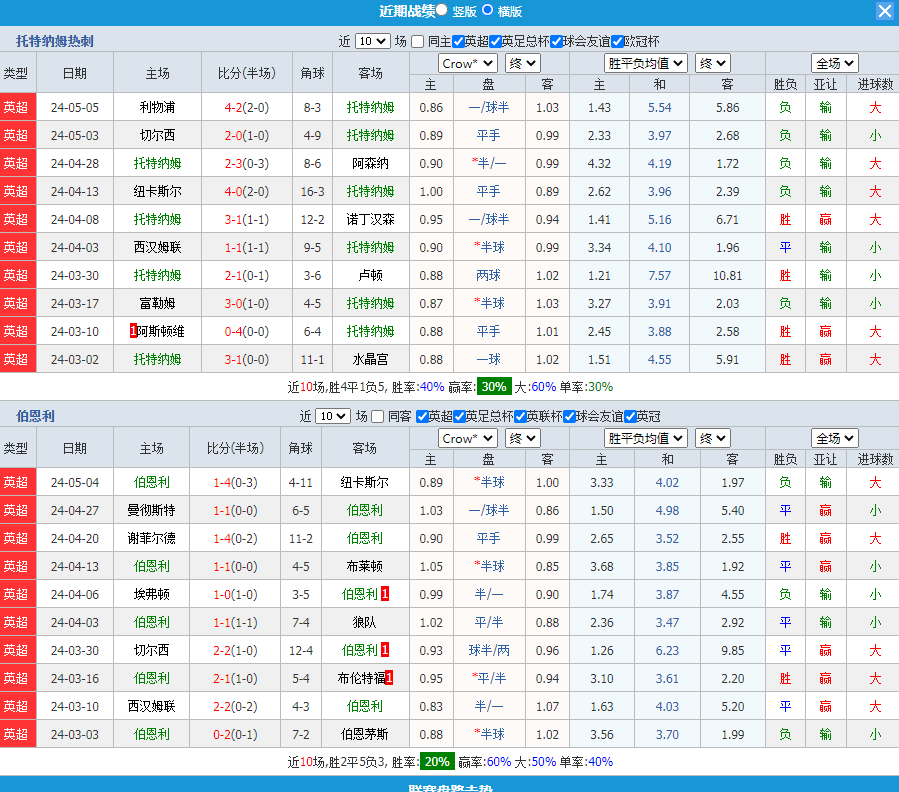Screen dimensions: 899x792
Task: Click the 6.71 away odds value
Action: pyautogui.click(x=727, y=219)
